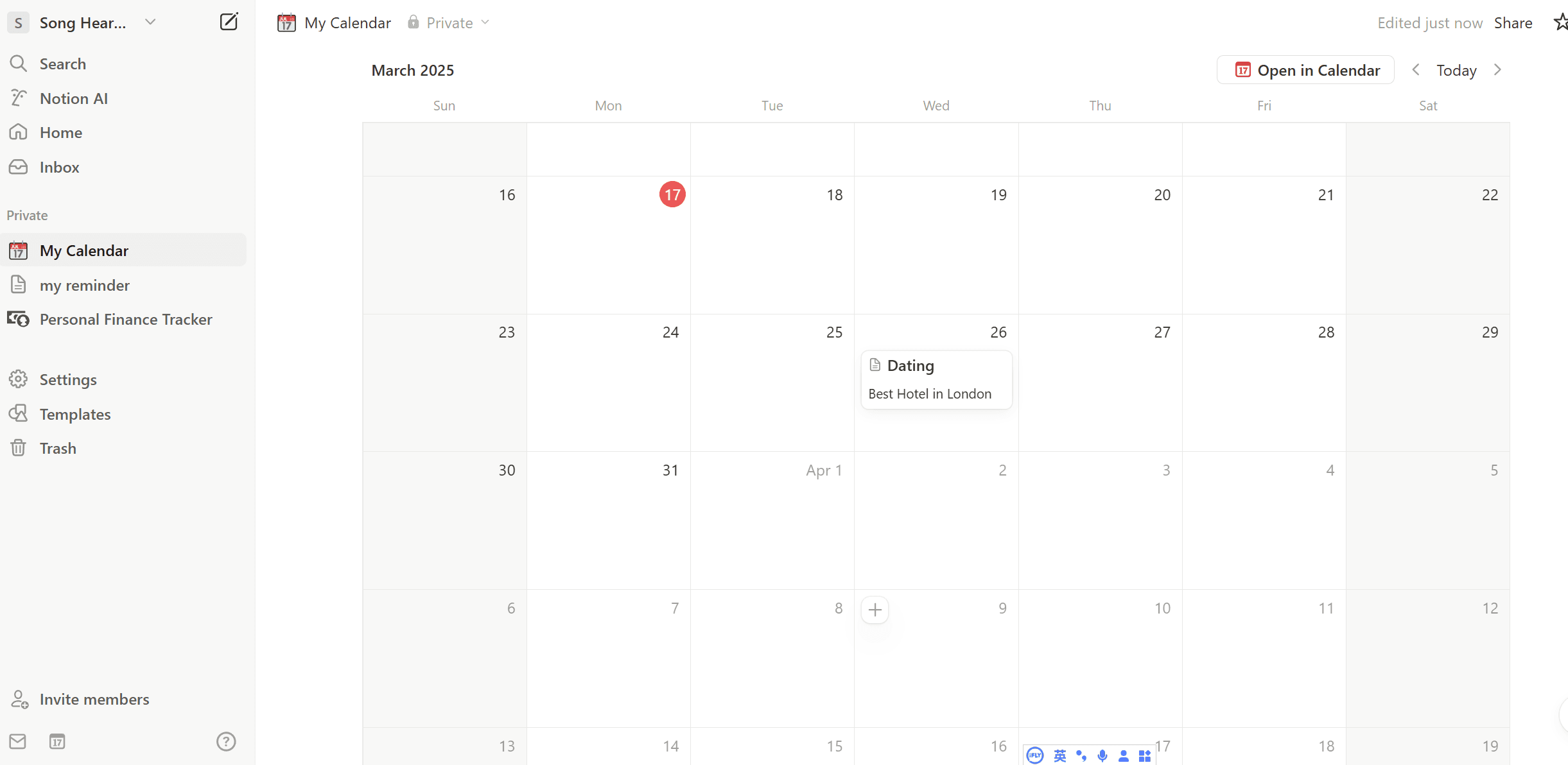Click the Dating event on March 26
The height and width of the screenshot is (765, 1568).
pos(910,365)
